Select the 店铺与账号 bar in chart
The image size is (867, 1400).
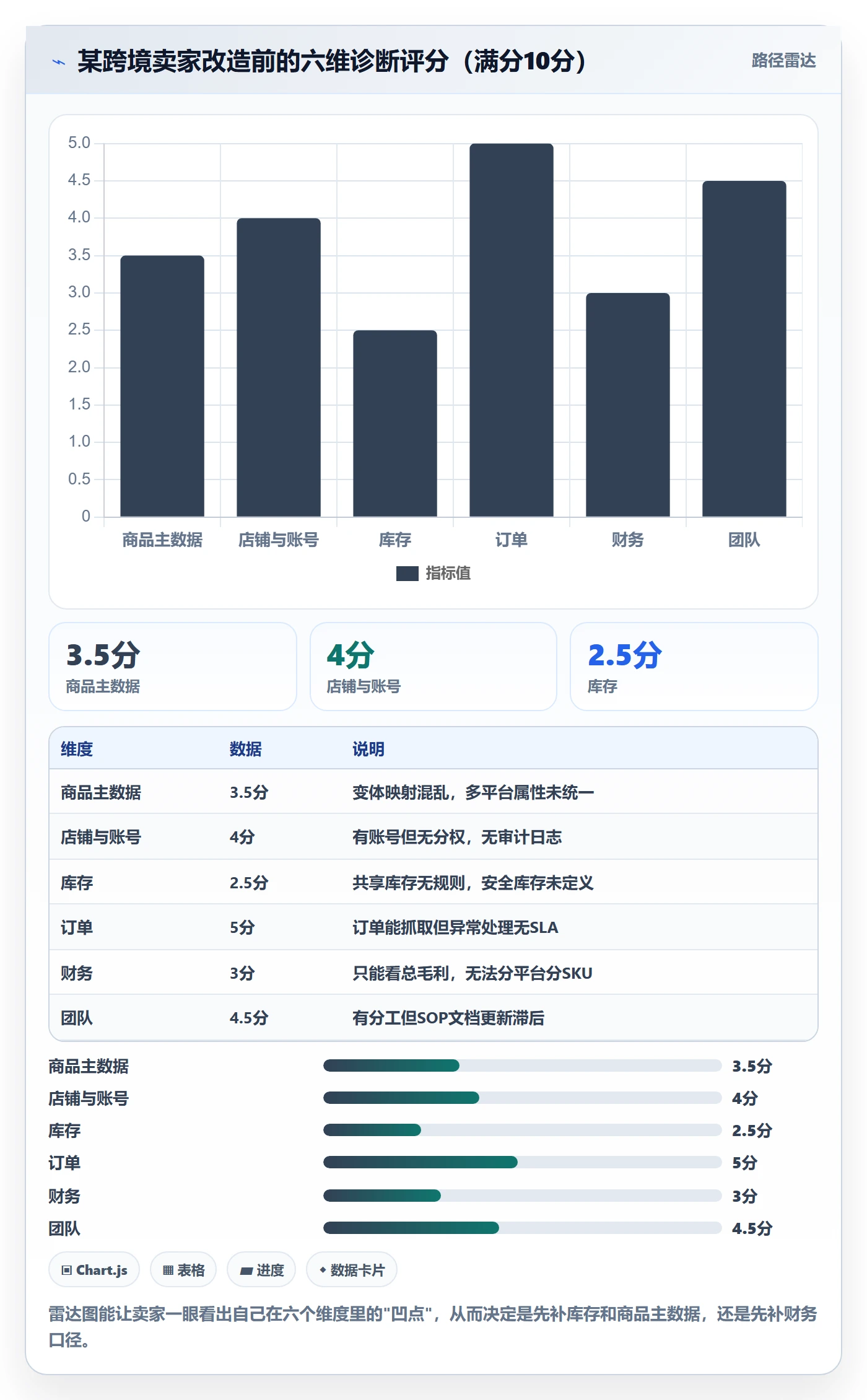279,367
